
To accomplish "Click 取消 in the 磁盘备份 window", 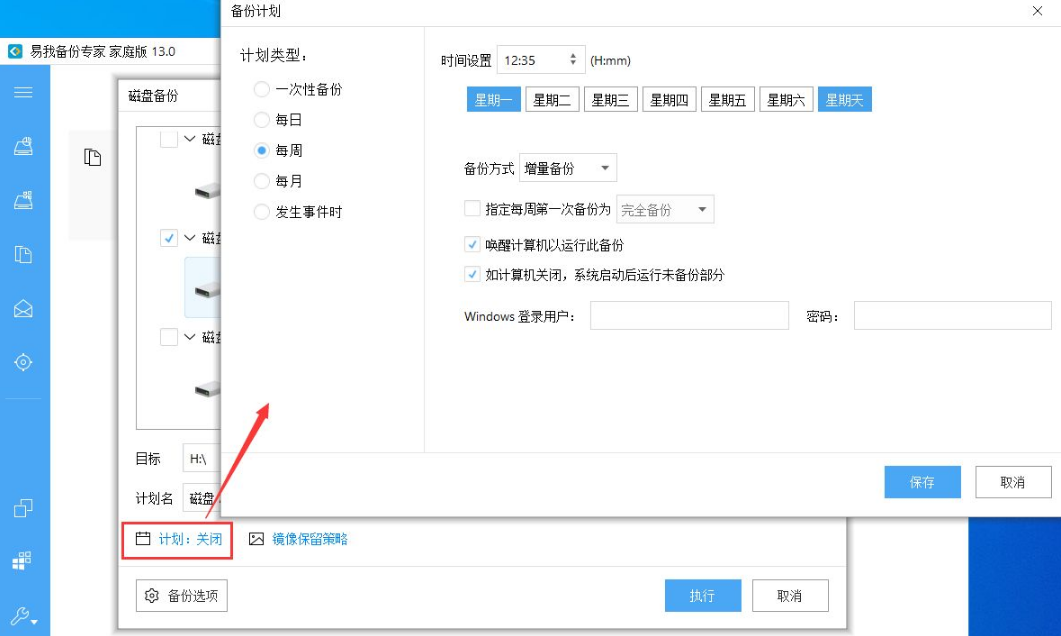I will click(x=790, y=595).
